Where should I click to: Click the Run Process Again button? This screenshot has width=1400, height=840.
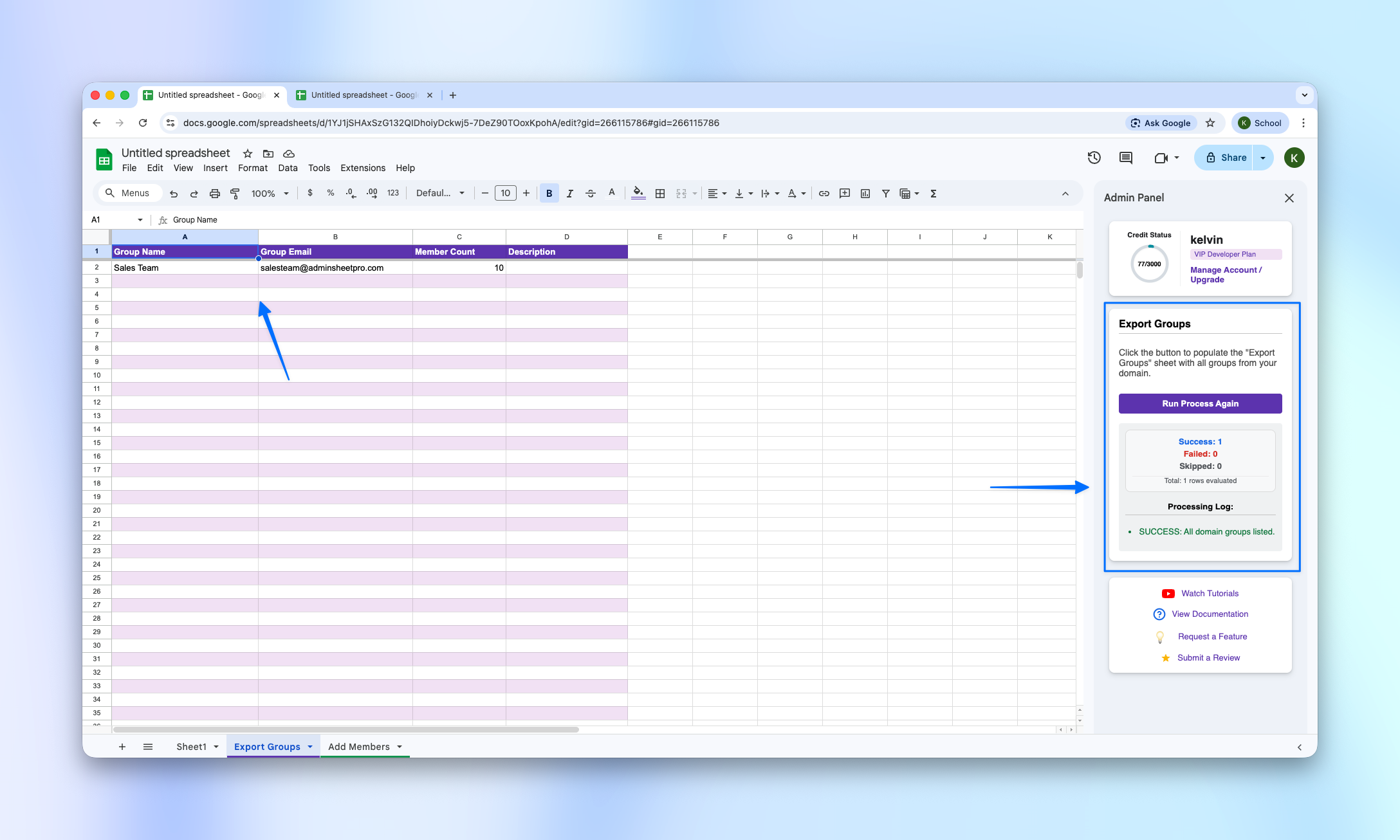(x=1200, y=403)
